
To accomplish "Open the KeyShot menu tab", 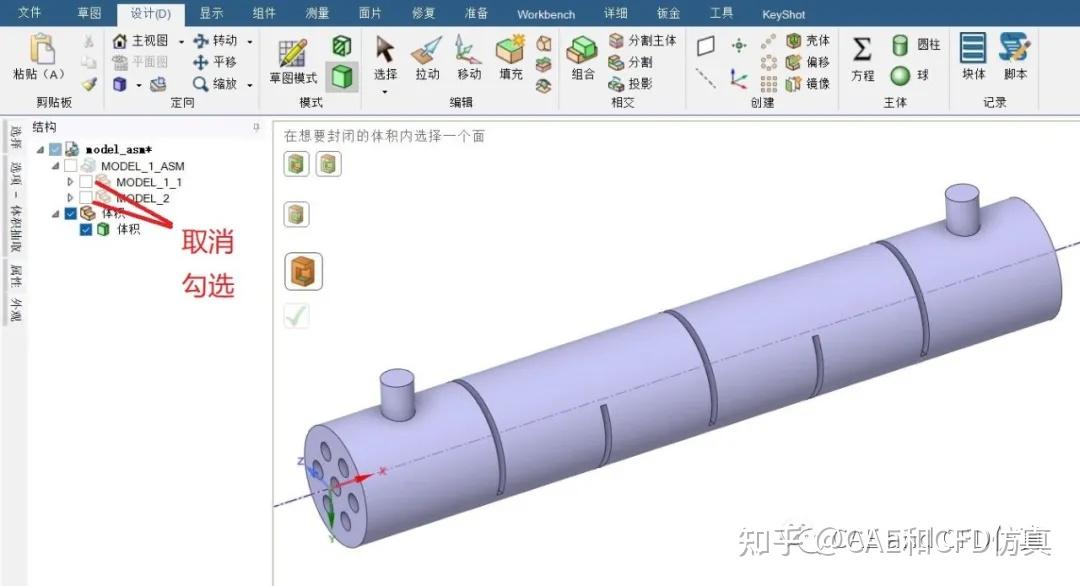I will (x=783, y=13).
